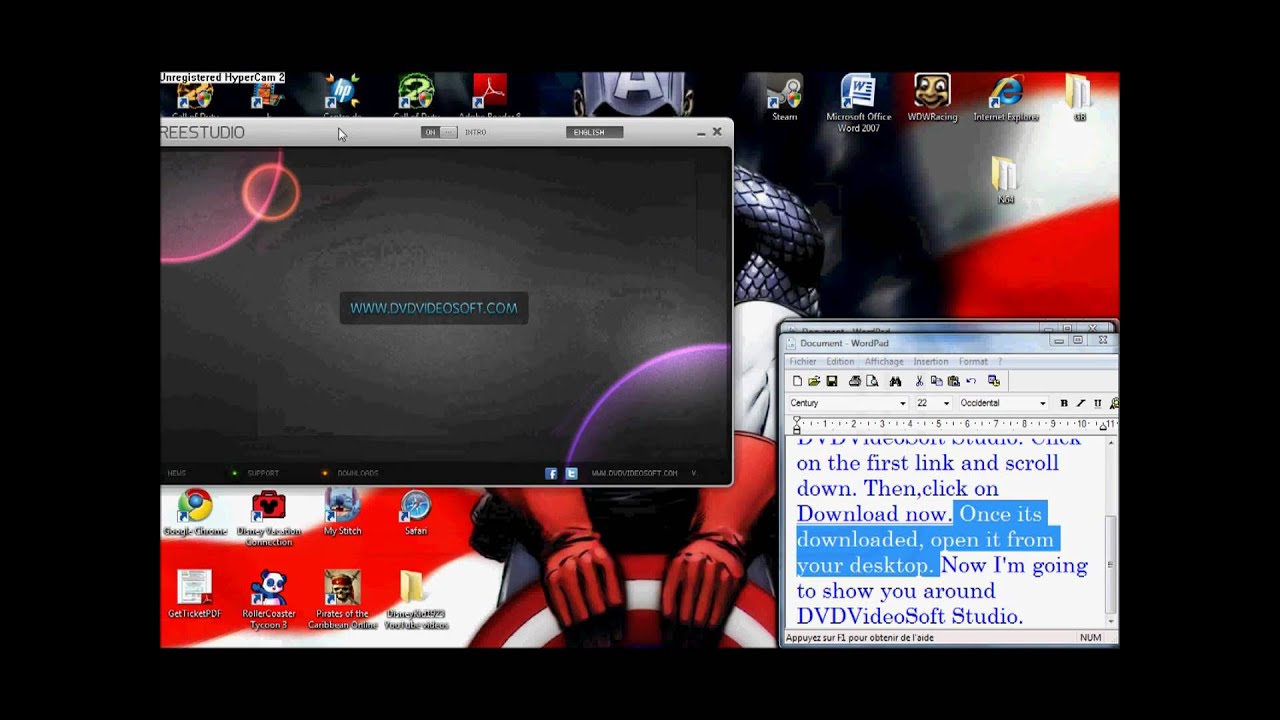Viewport: 1280px width, 720px height.
Task: Click the Open folder icon in WordPad
Action: (x=814, y=381)
